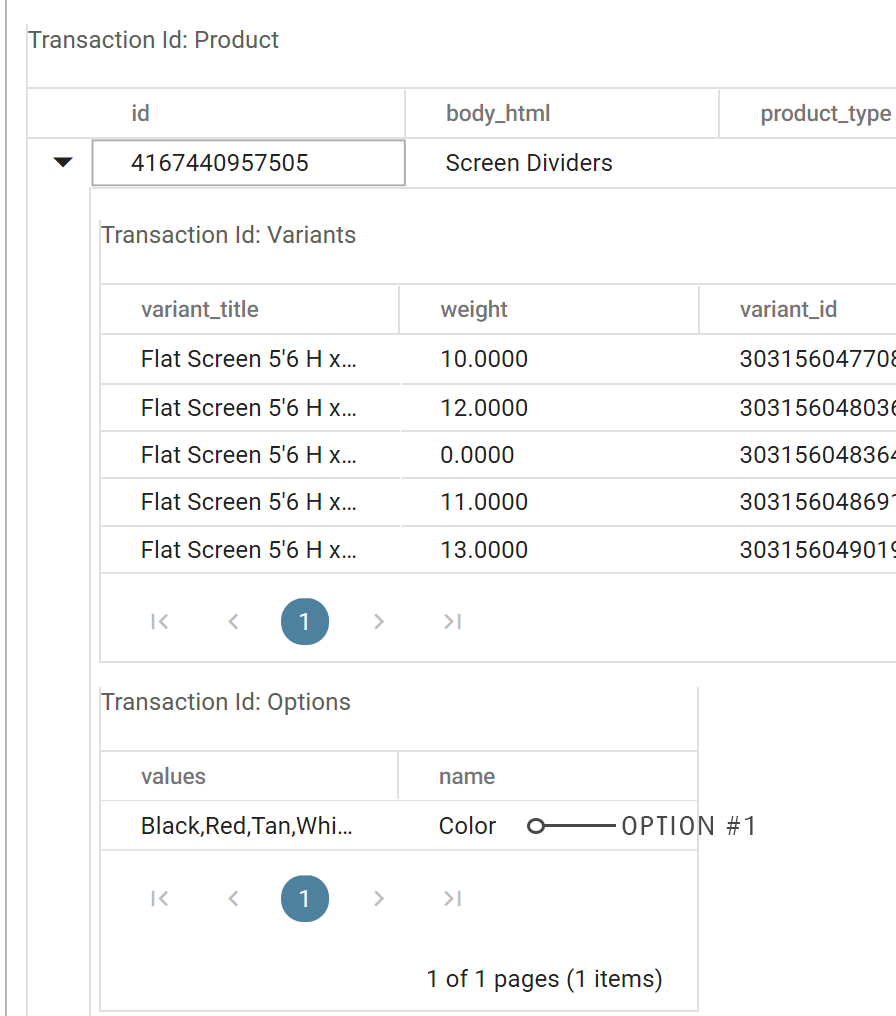896x1016 pixels.
Task: Select page 1 in Options pager
Action: [305, 898]
